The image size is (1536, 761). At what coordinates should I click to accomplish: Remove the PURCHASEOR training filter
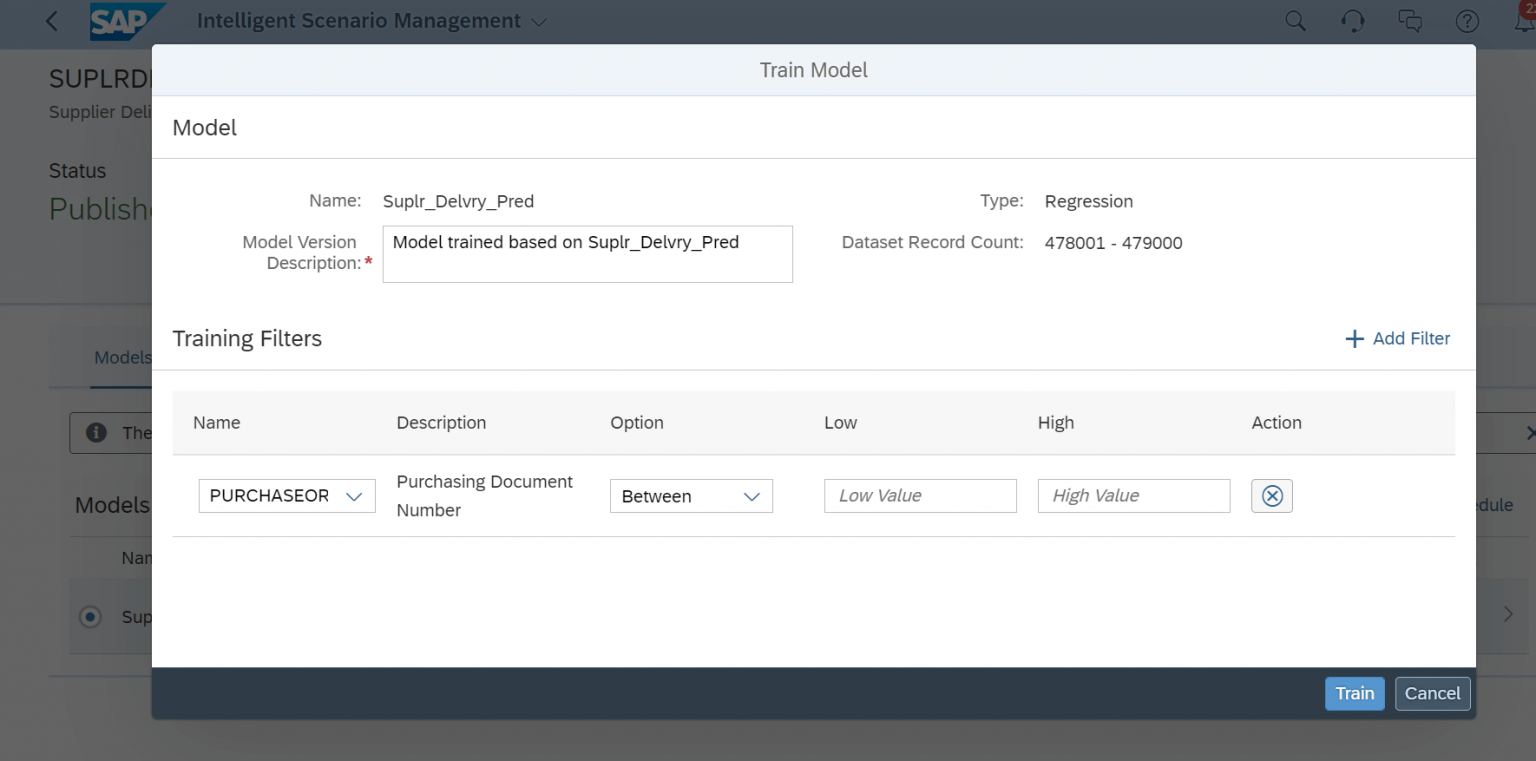(x=1271, y=495)
